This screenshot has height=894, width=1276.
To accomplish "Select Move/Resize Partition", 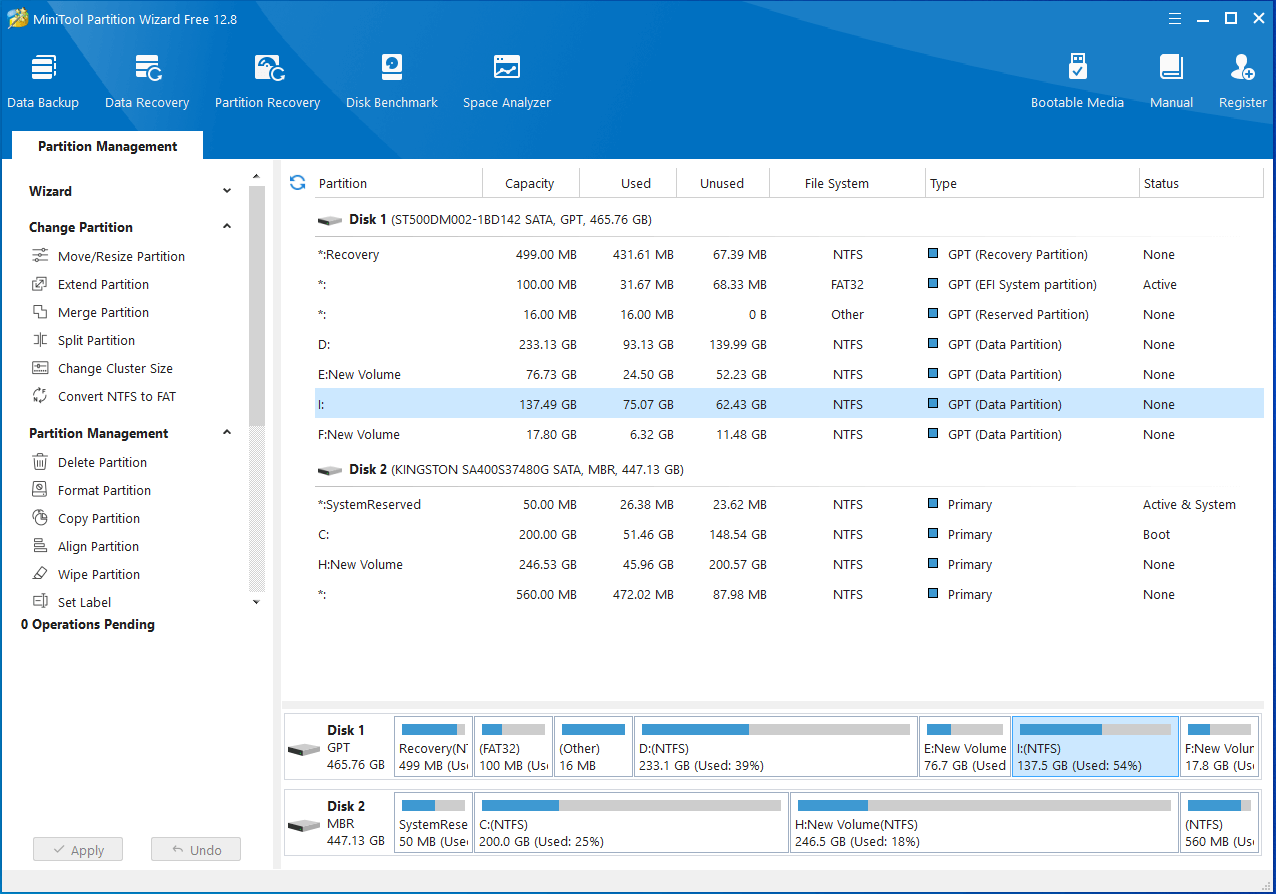I will (121, 256).
